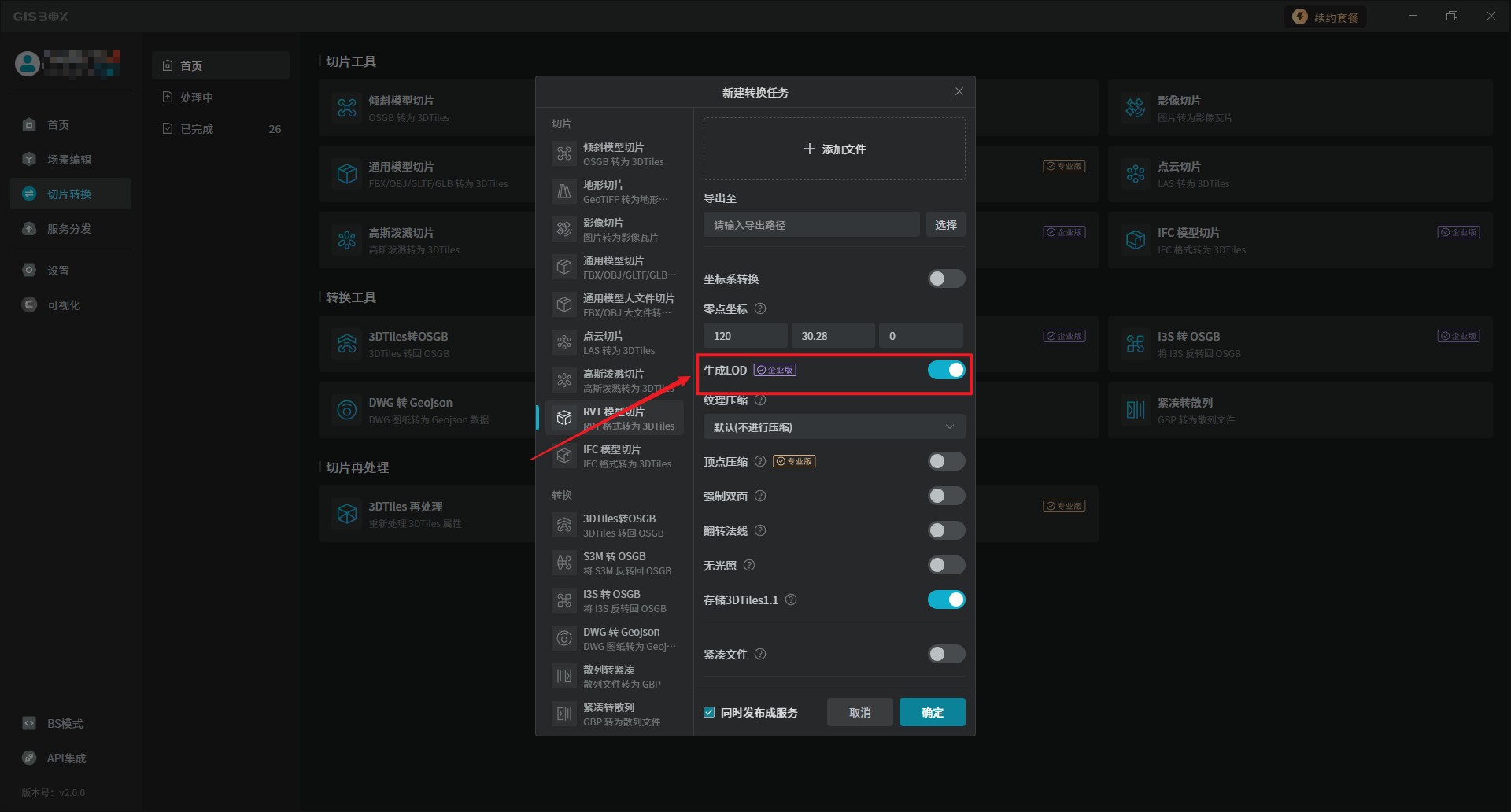Click the 请输入导出路径 input field
This screenshot has width=1511, height=812.
point(811,225)
